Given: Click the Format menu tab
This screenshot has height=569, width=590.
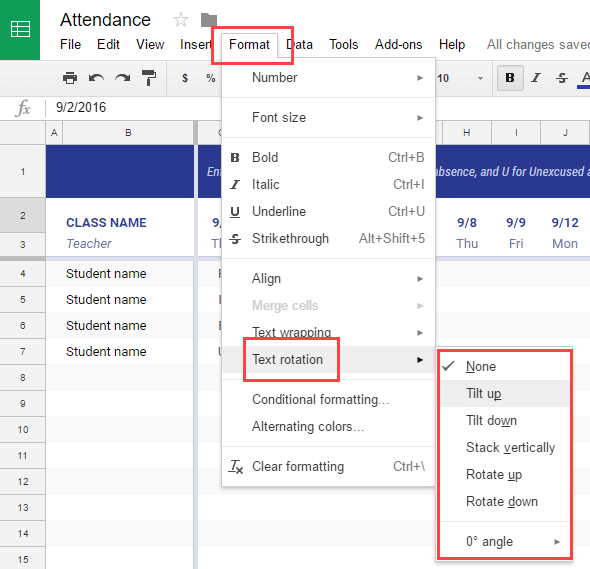Looking at the screenshot, I should click(x=249, y=44).
